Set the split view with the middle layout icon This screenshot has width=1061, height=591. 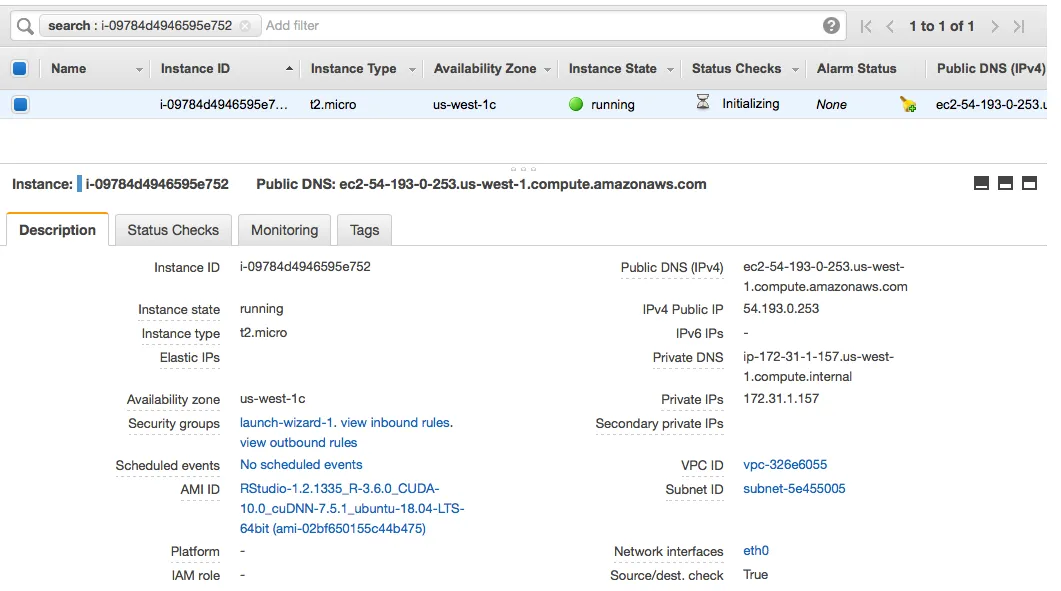point(1006,183)
